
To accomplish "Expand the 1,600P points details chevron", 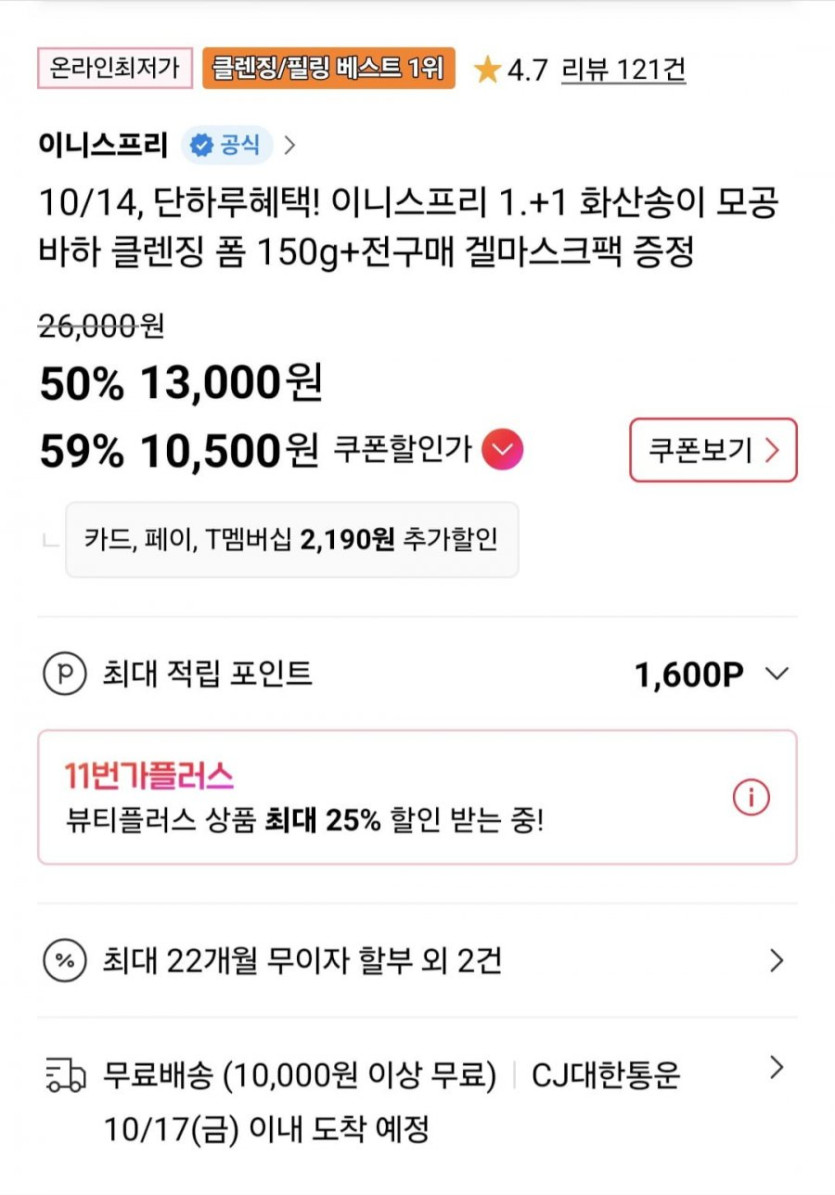I will click(777, 674).
